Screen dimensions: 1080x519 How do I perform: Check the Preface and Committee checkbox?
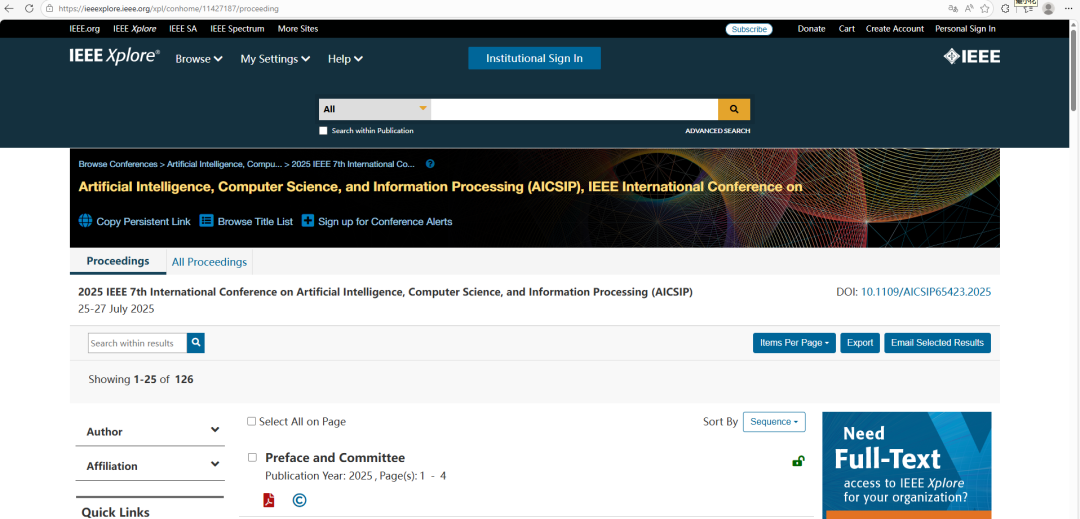(252, 458)
